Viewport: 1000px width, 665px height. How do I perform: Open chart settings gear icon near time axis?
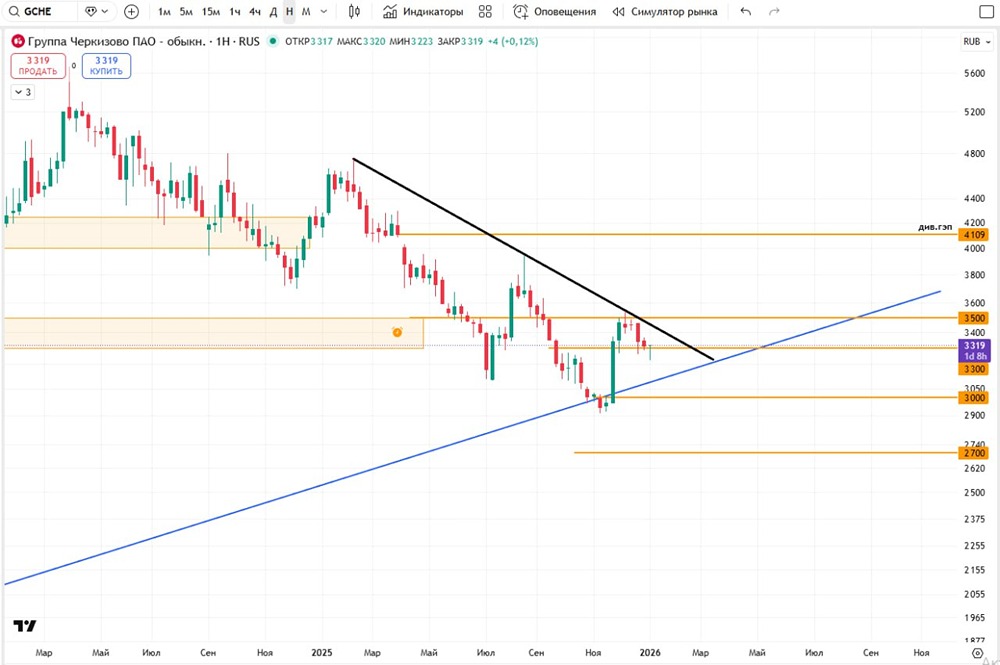[x=977, y=653]
